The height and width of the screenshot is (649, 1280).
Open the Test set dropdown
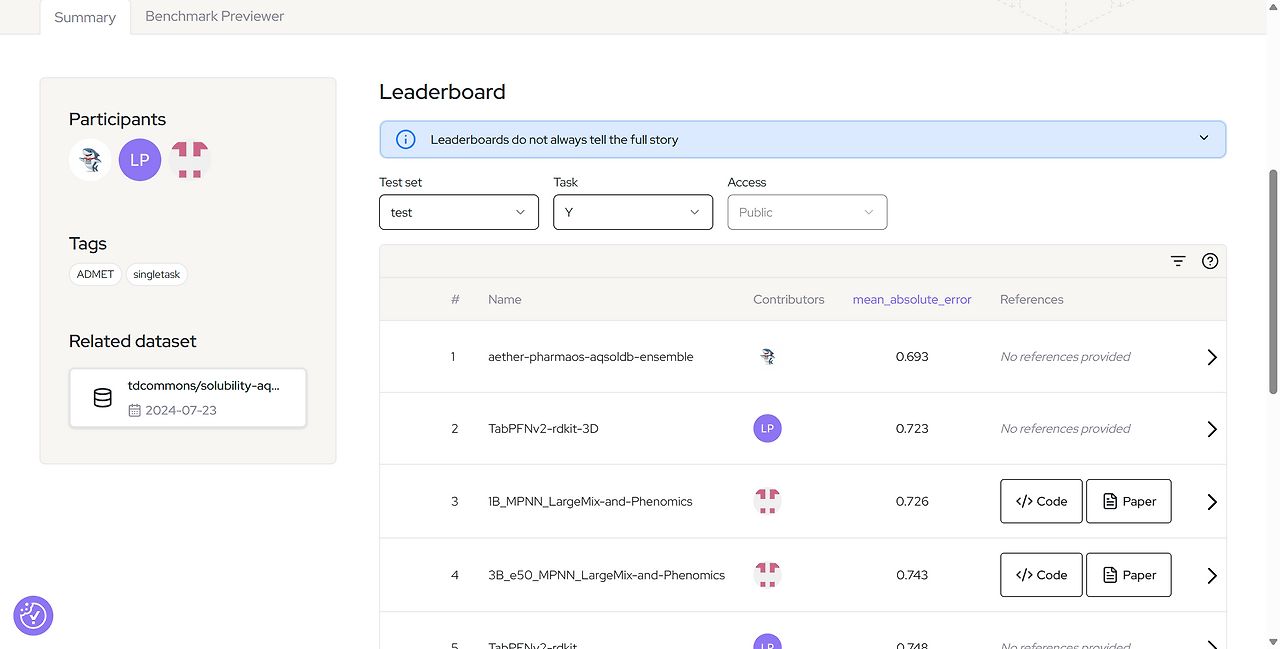point(459,212)
